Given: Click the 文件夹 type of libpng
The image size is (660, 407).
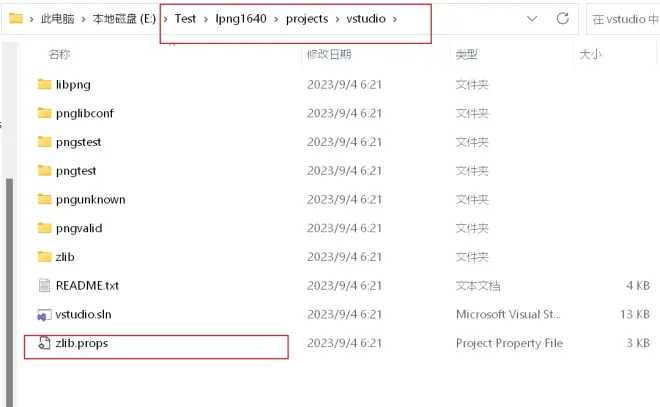Looking at the screenshot, I should (x=472, y=85).
